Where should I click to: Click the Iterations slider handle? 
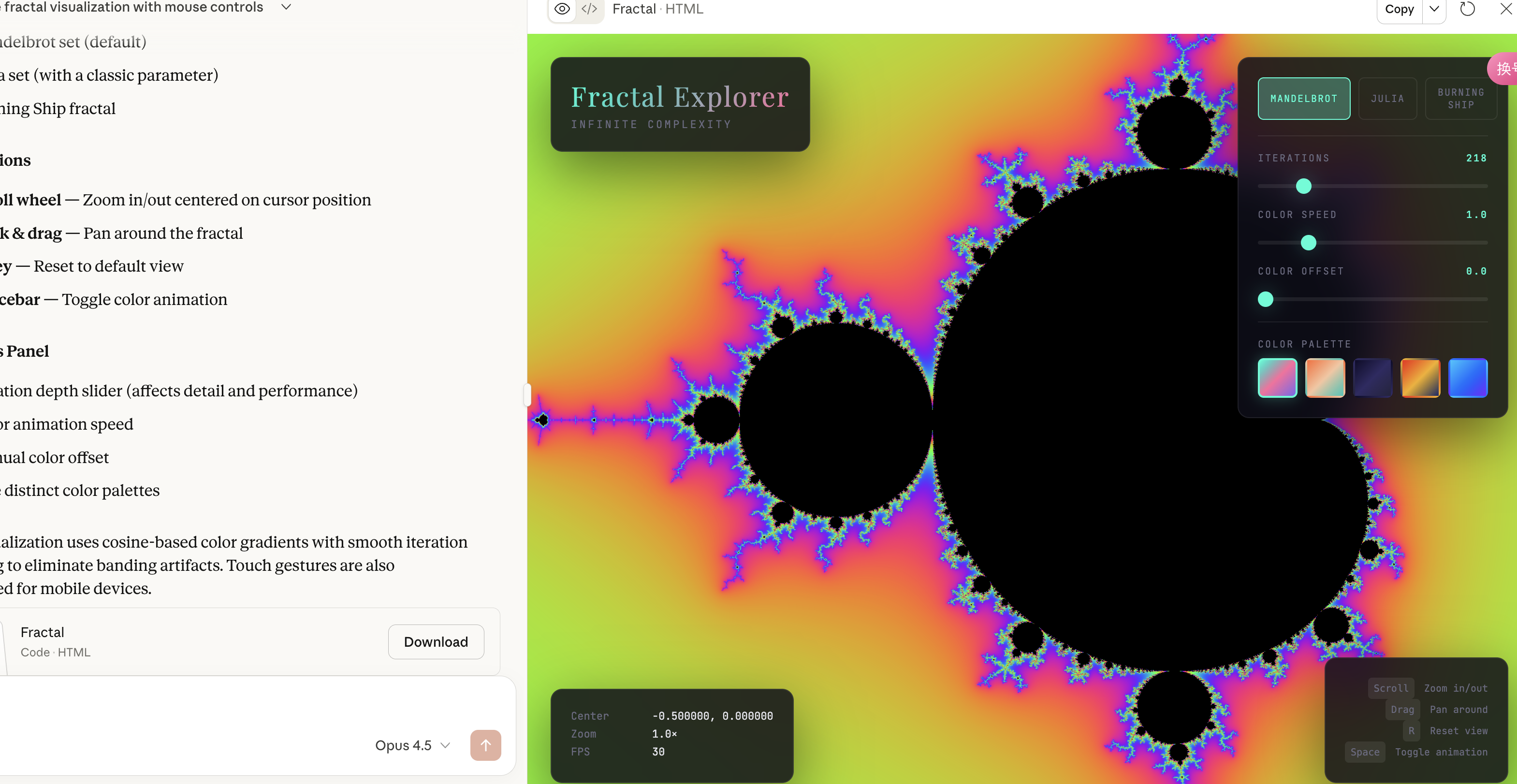click(x=1303, y=186)
